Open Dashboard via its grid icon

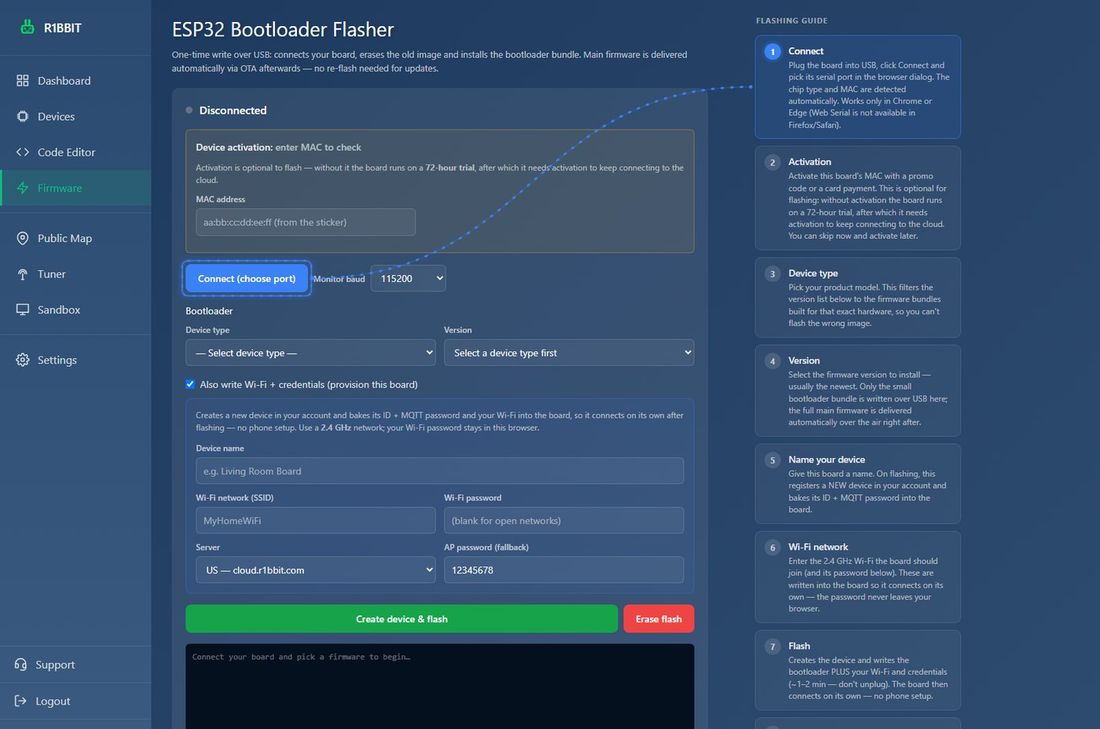(x=22, y=81)
